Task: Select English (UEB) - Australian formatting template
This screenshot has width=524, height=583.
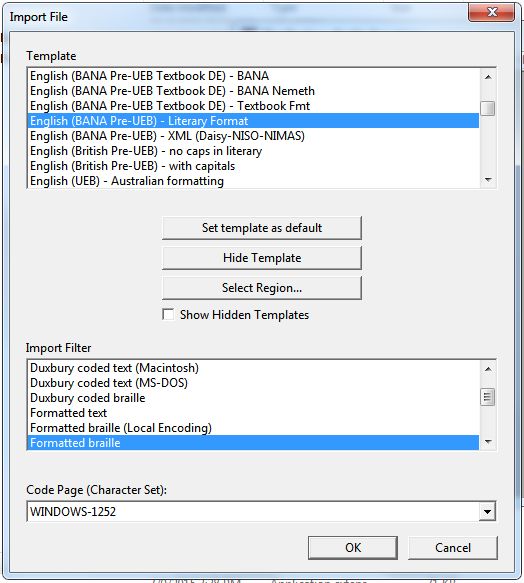Action: (x=253, y=181)
